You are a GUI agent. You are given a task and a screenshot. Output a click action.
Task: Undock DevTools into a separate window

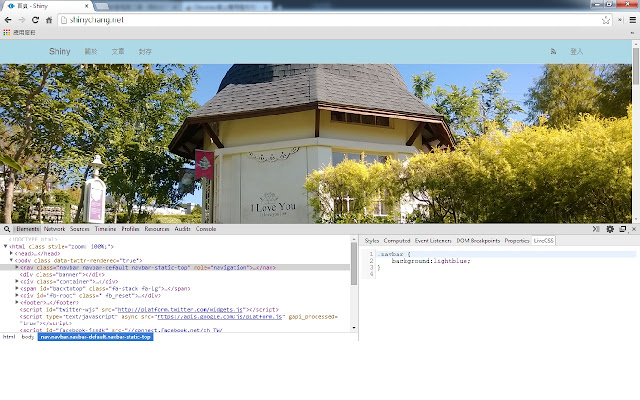622,229
